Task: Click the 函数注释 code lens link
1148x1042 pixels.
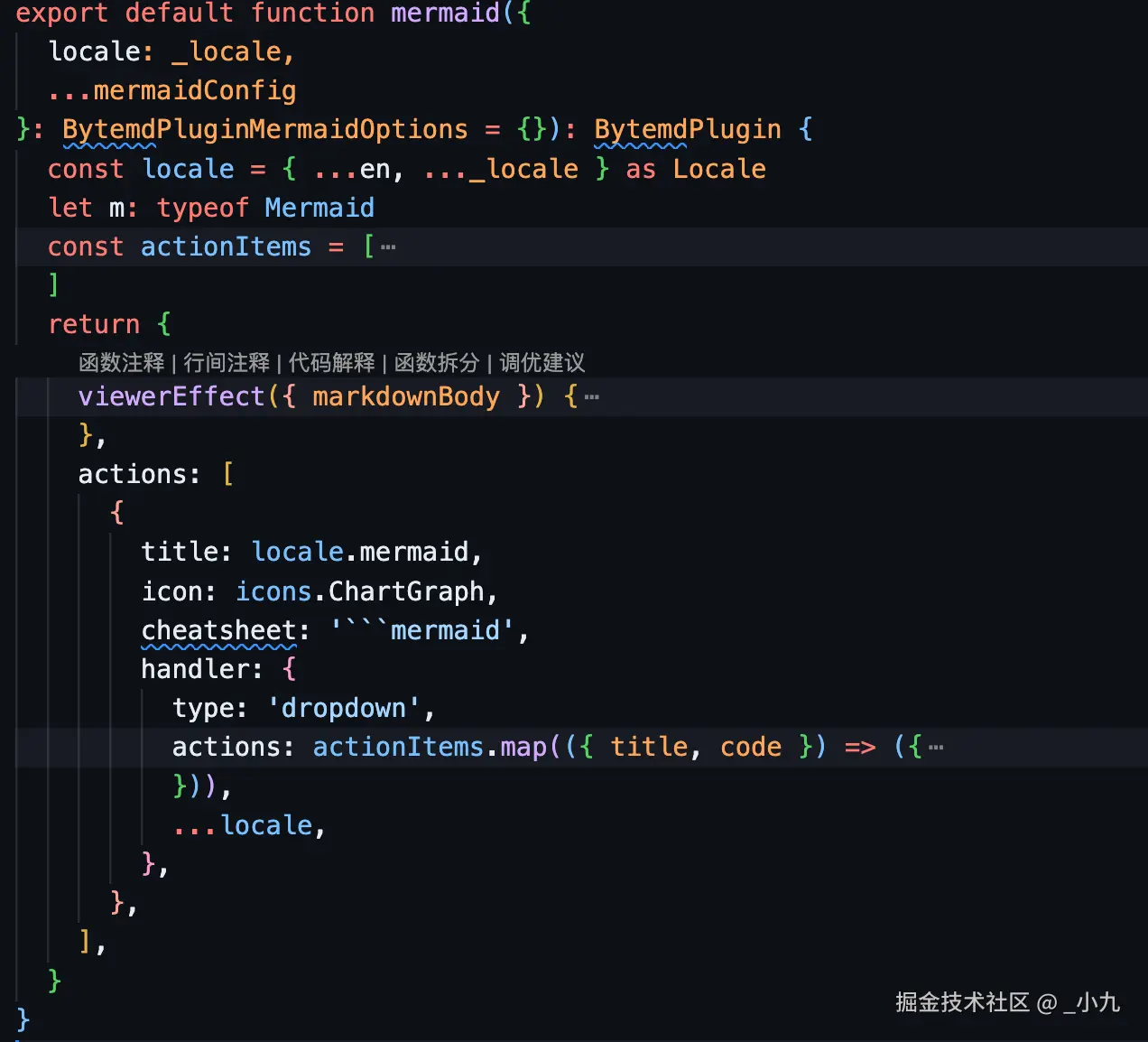Action: [x=121, y=363]
